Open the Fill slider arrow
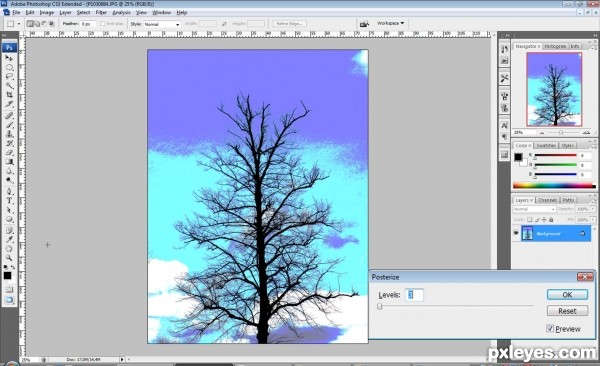Screen dimensions: 600x366 (x=593, y=220)
